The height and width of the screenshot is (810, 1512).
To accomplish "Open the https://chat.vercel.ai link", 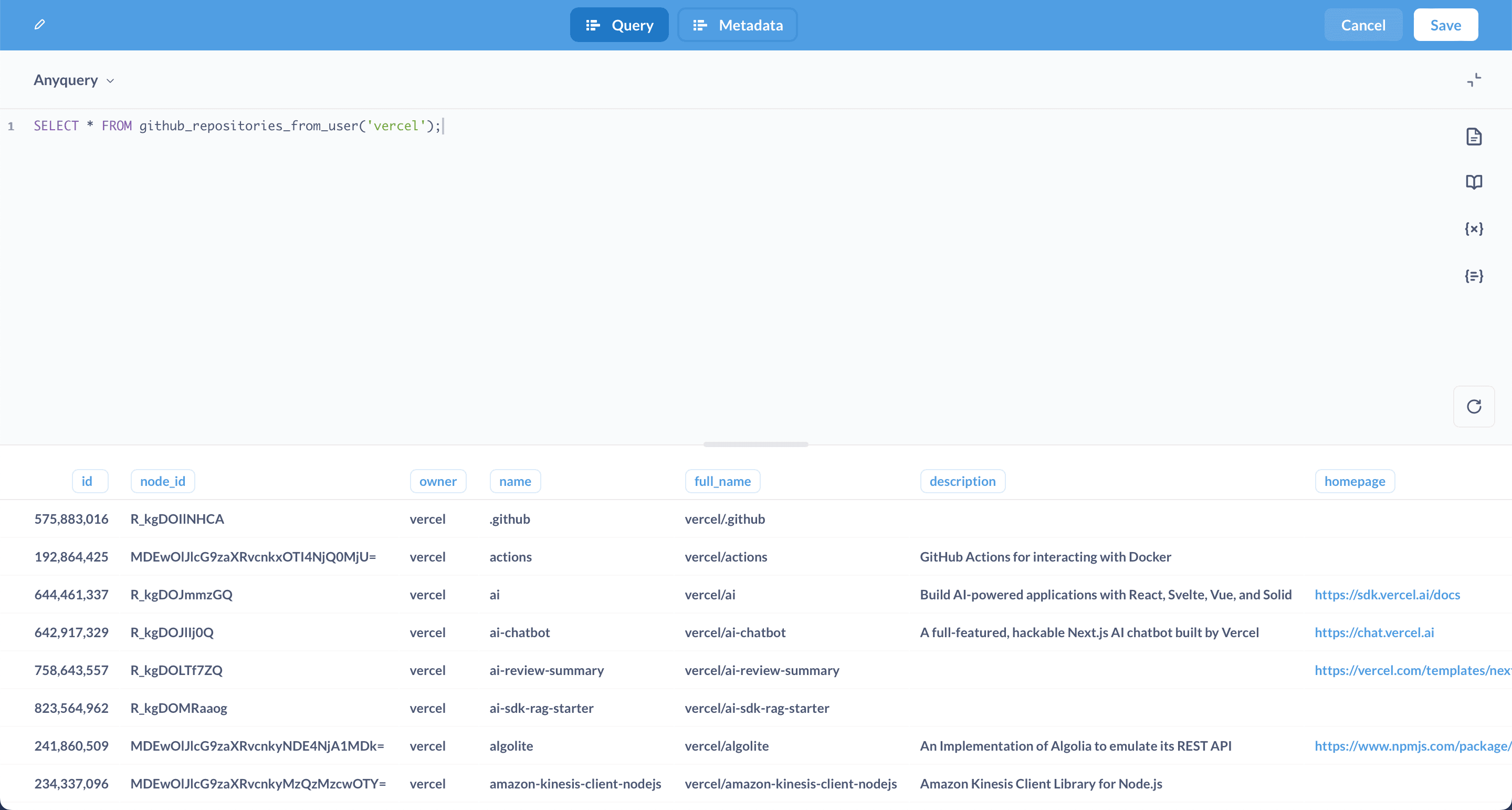I will point(1374,632).
